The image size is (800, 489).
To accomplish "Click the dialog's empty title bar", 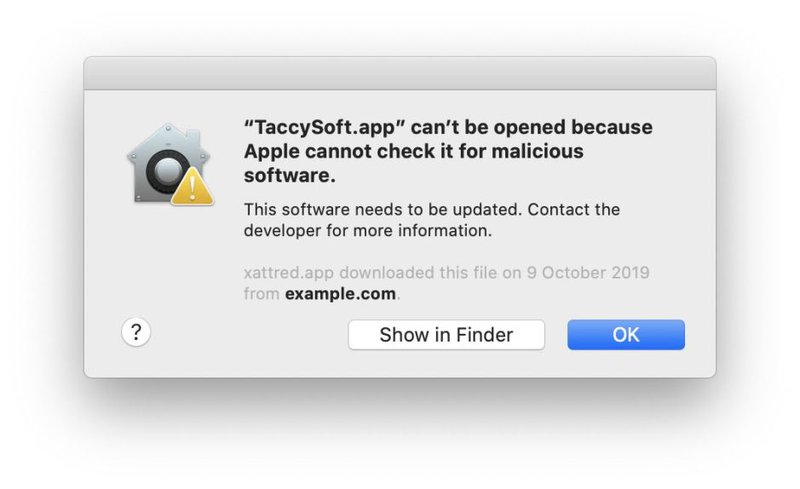I will tap(400, 74).
